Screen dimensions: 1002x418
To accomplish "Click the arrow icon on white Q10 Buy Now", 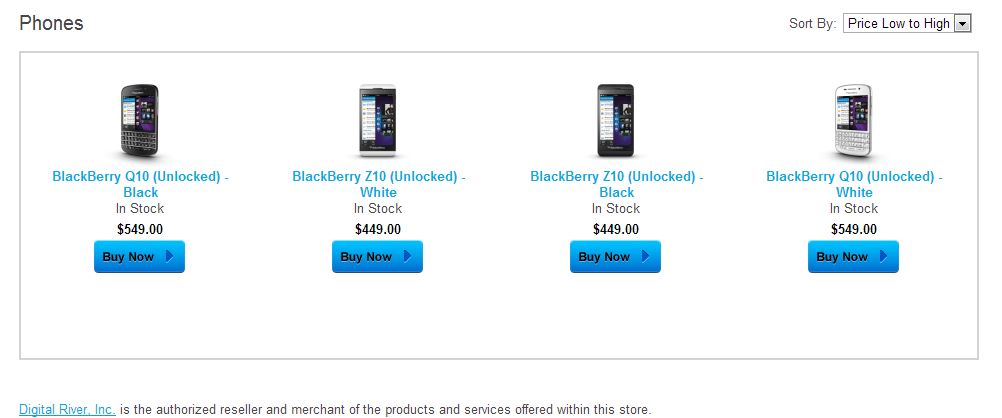I will coord(884,257).
